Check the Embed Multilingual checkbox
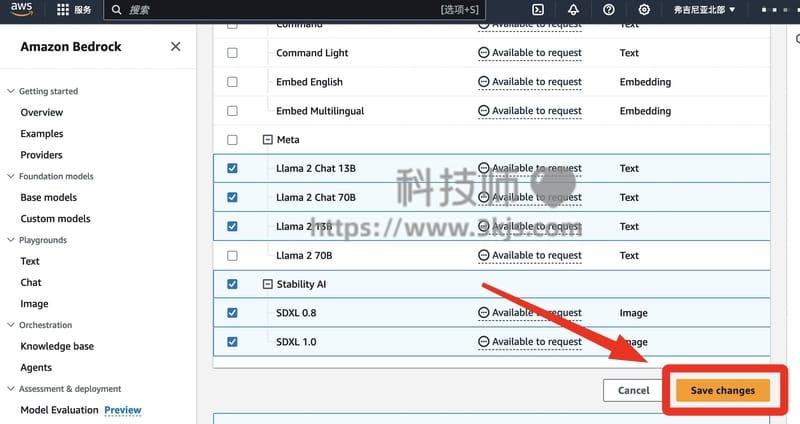Viewport: 800px width, 424px height. click(x=232, y=111)
